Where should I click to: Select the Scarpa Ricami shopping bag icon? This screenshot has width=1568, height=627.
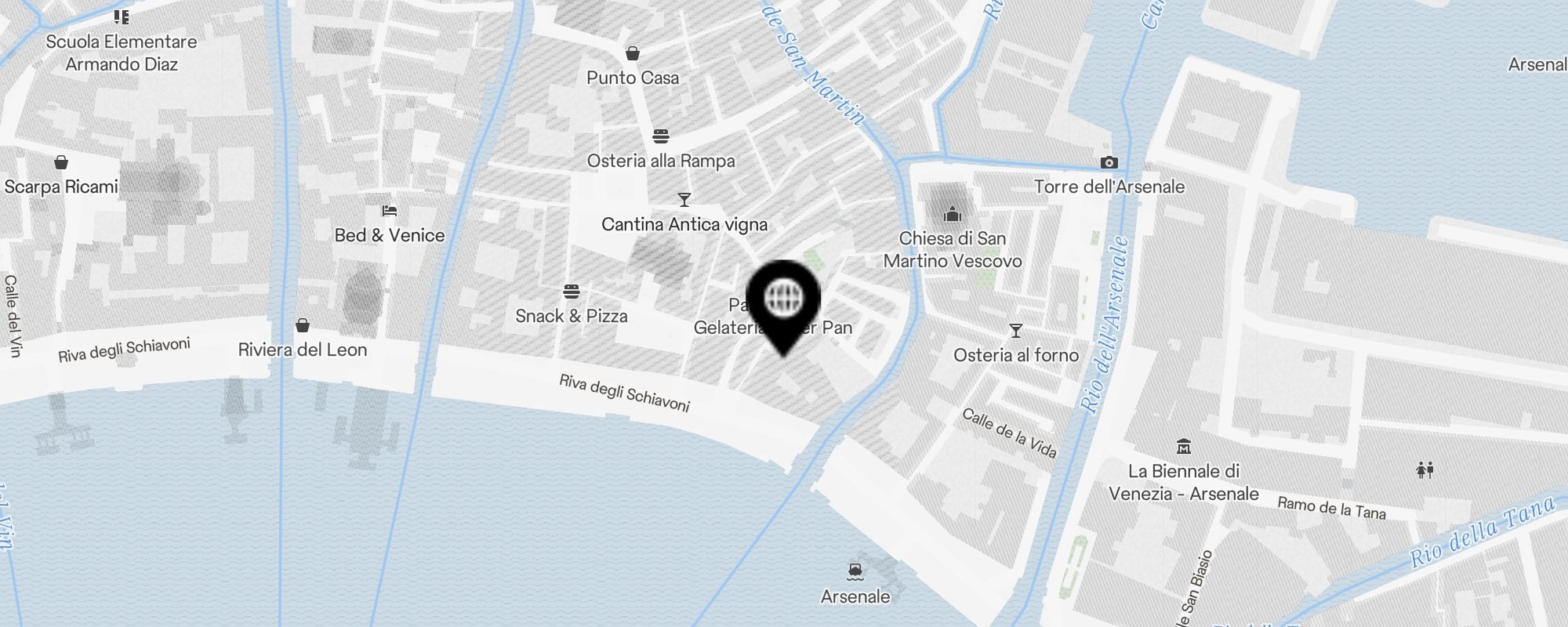pyautogui.click(x=61, y=162)
